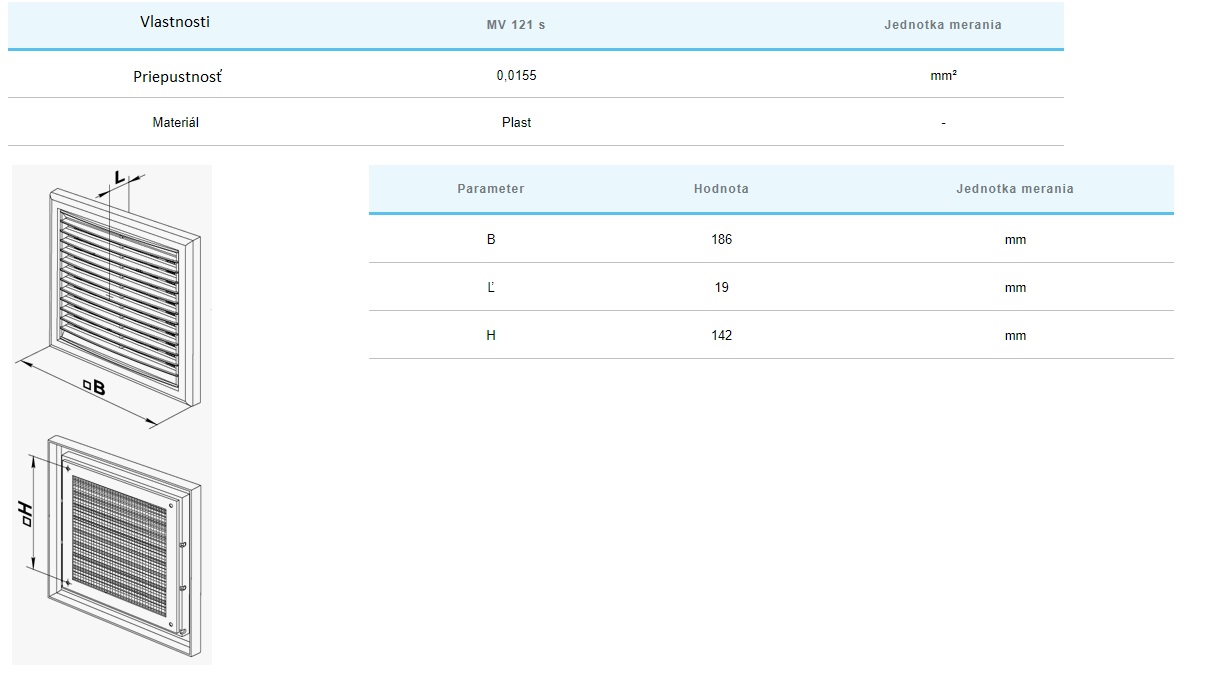Click the B dimension label in the front diagram
The image size is (1210, 697).
click(x=93, y=387)
